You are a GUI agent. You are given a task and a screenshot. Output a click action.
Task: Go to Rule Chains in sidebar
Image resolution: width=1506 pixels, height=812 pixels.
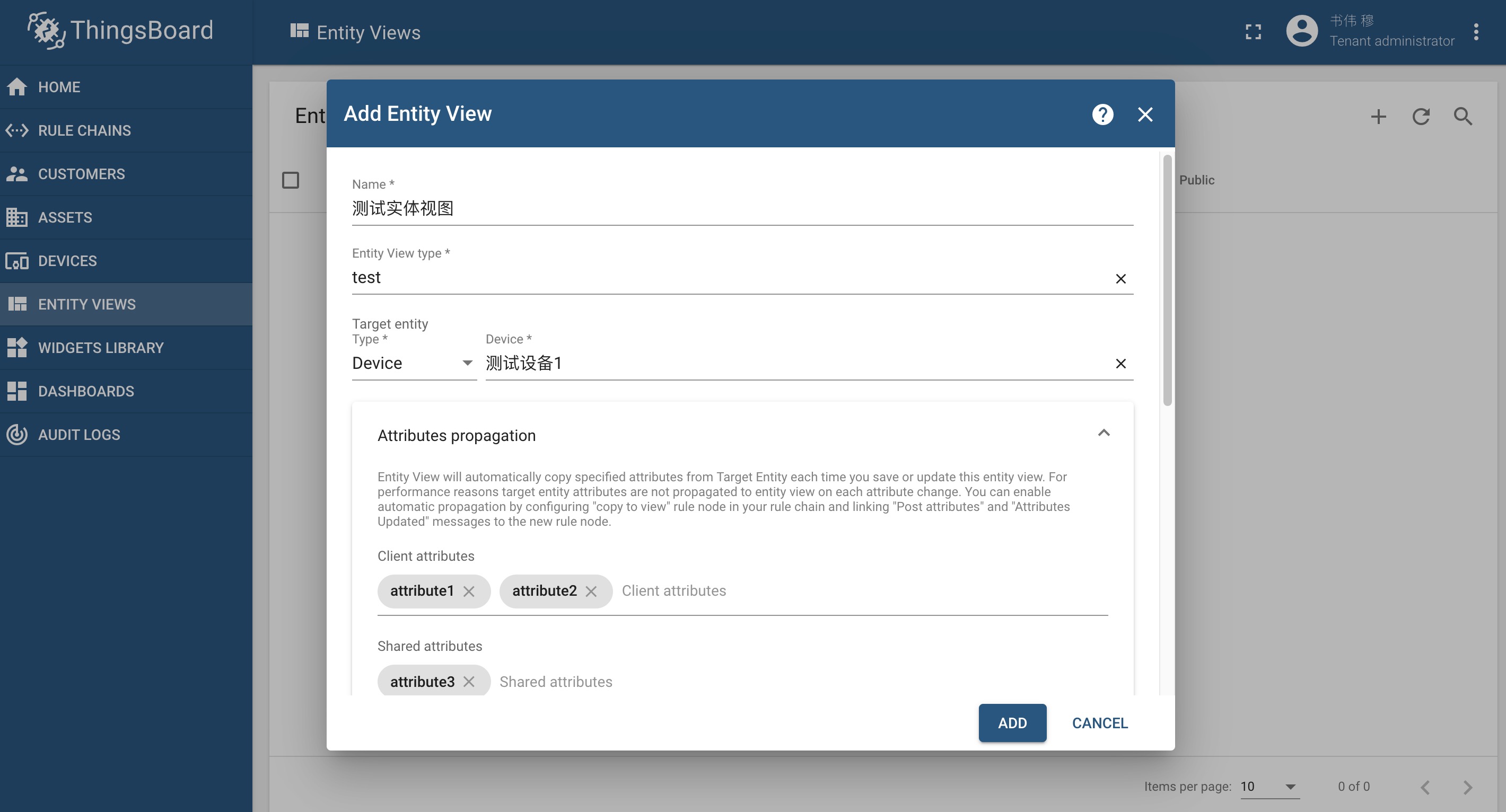84,130
